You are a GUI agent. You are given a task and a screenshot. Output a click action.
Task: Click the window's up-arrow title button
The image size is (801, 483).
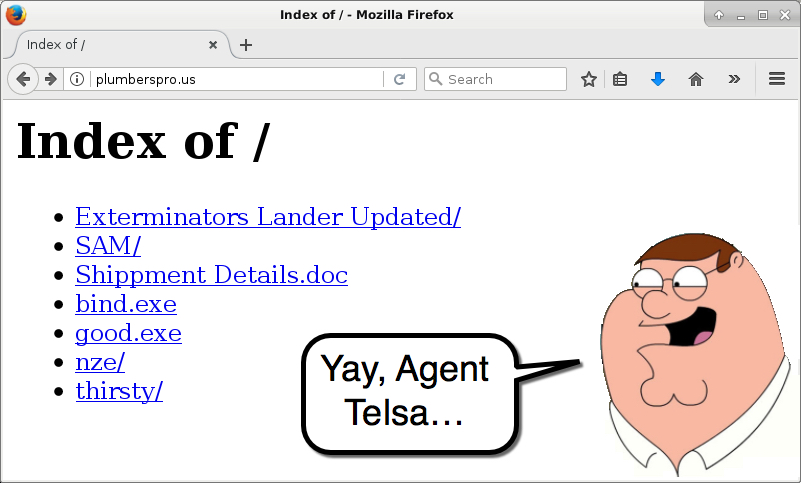(x=719, y=15)
